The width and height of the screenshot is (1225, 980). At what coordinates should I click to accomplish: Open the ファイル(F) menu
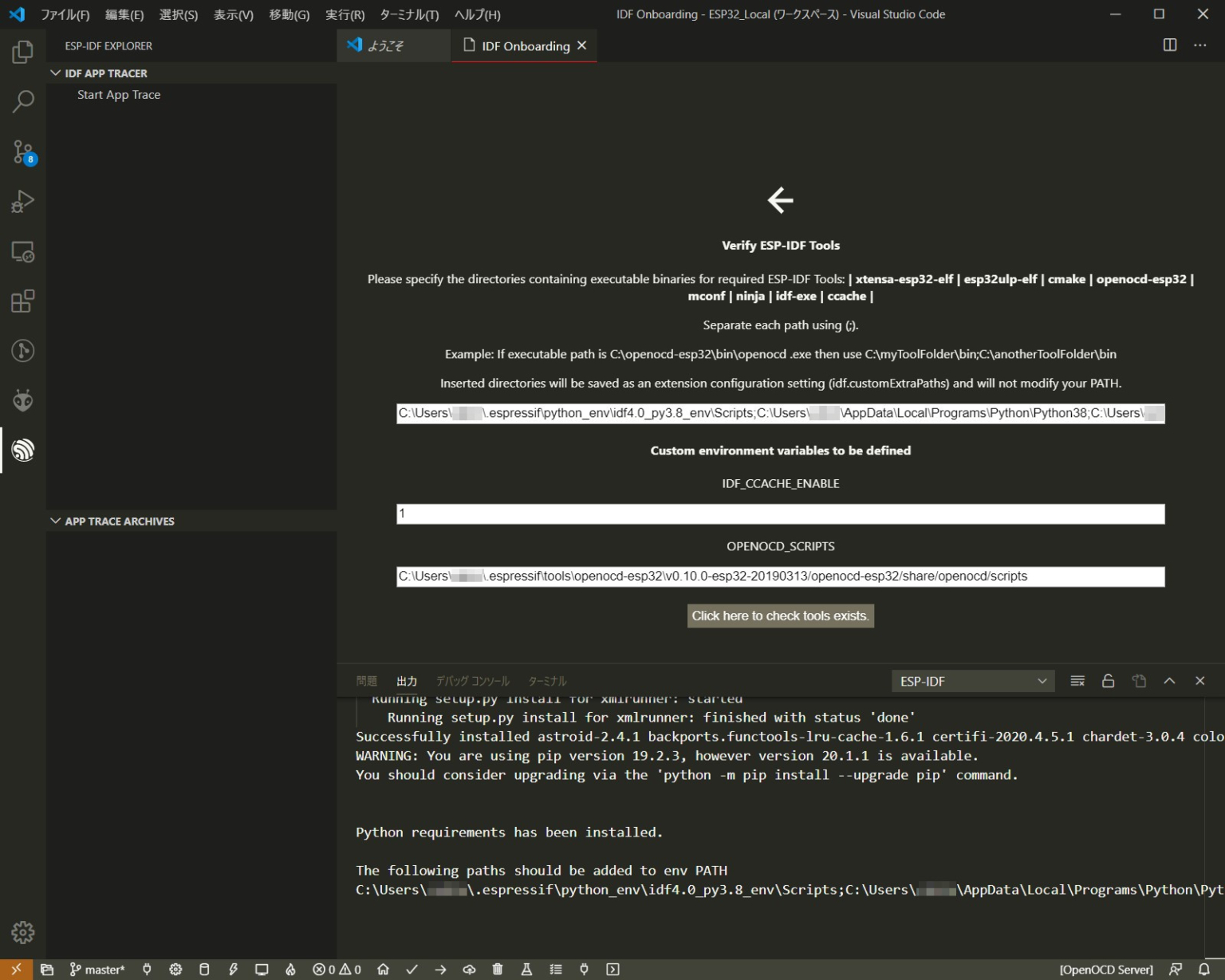(x=65, y=14)
